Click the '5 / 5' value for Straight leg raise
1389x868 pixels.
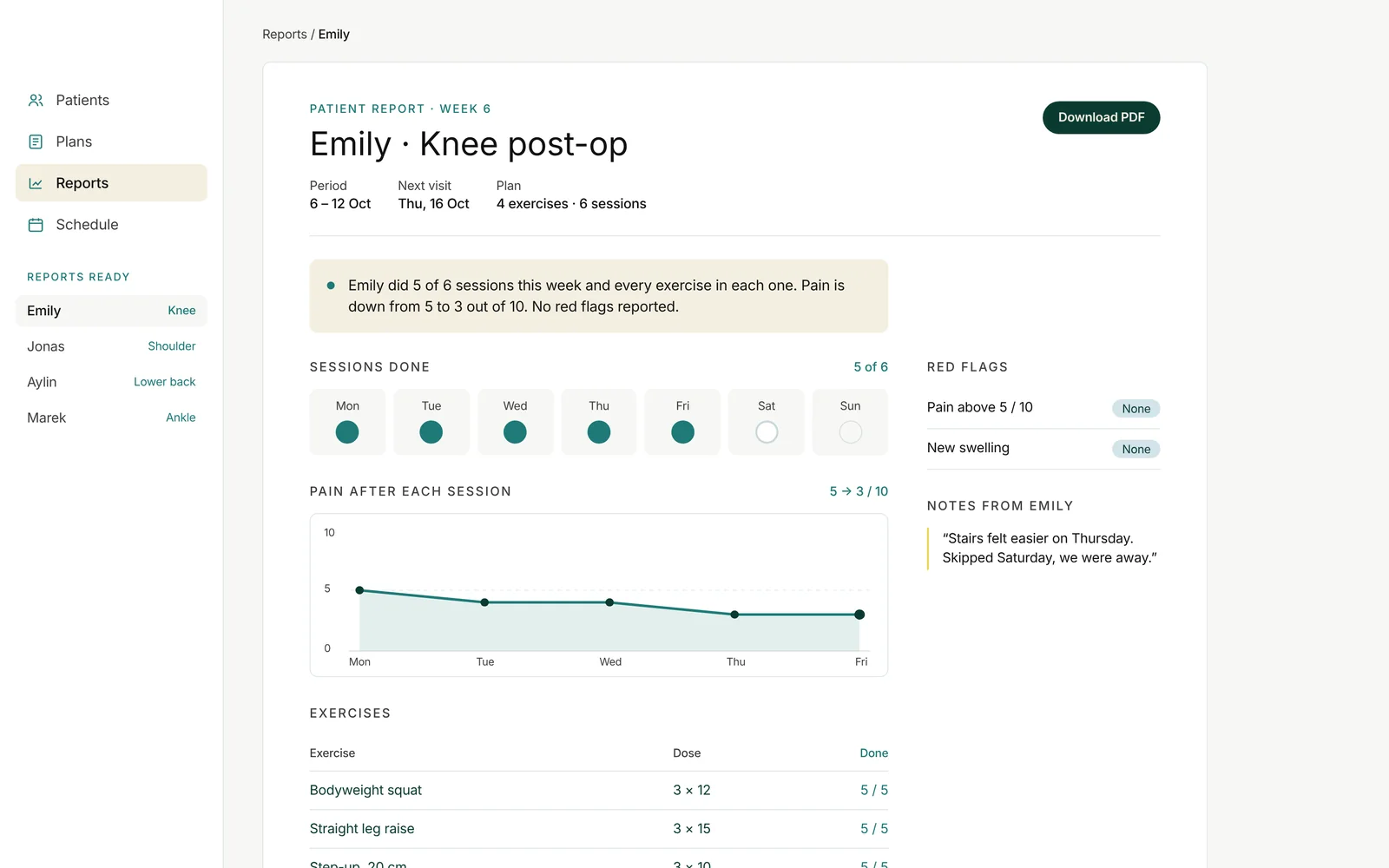click(x=874, y=829)
